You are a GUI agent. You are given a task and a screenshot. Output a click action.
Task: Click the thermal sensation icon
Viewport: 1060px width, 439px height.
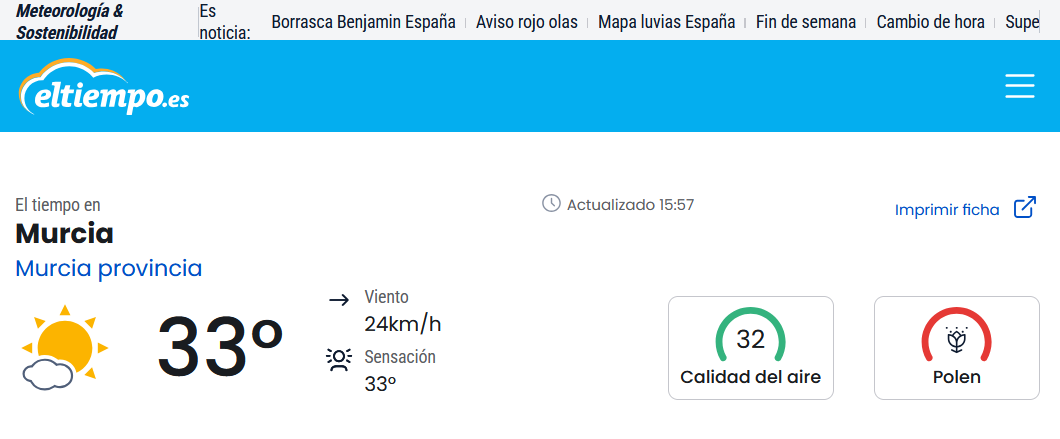pos(339,359)
